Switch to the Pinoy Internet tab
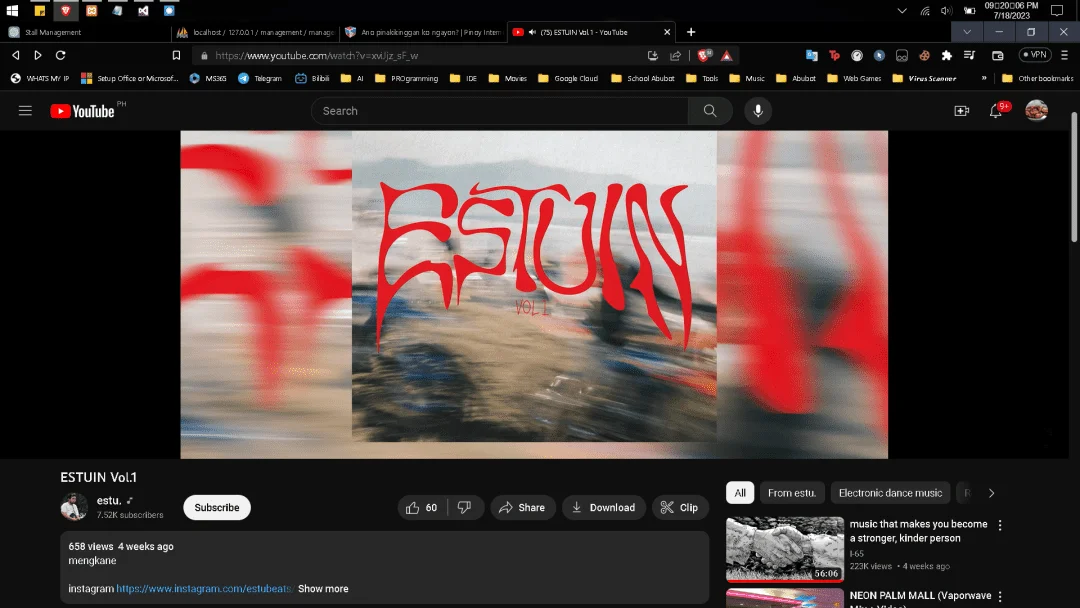This screenshot has height=608, width=1080. click(x=424, y=32)
